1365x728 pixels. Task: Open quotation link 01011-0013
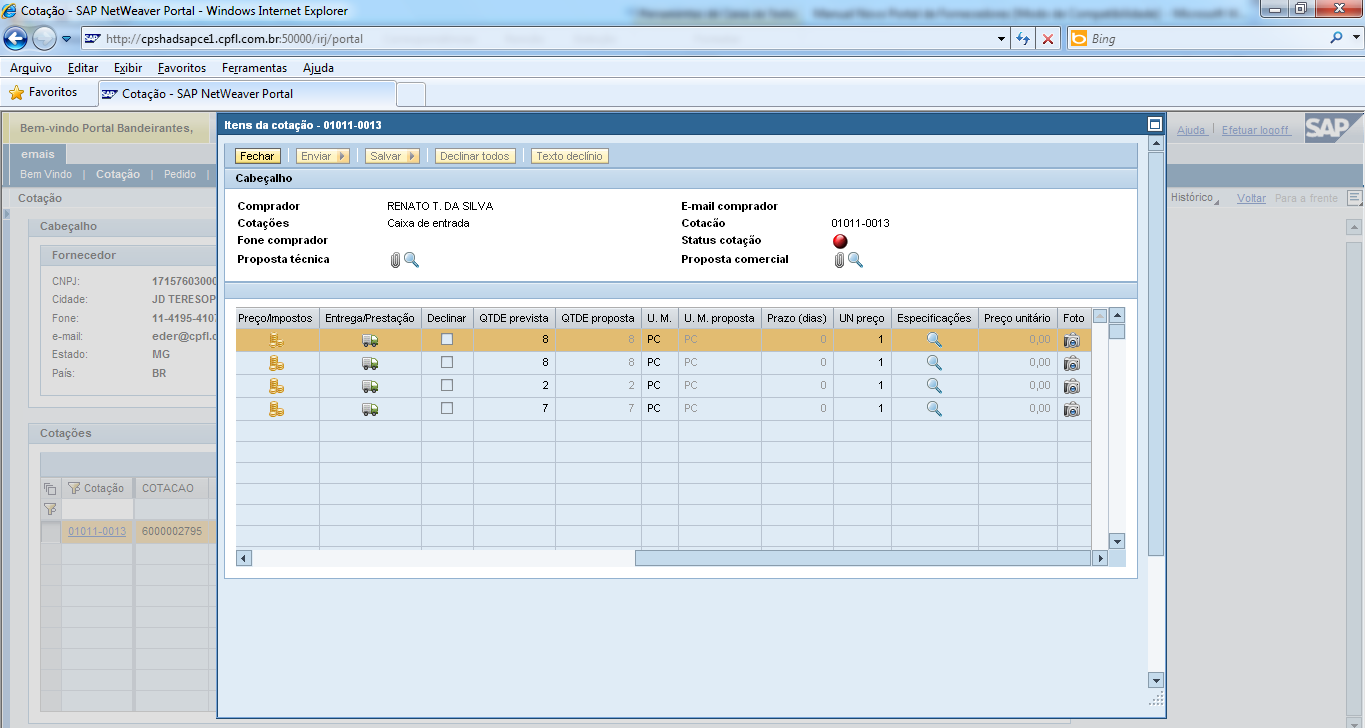pos(97,531)
